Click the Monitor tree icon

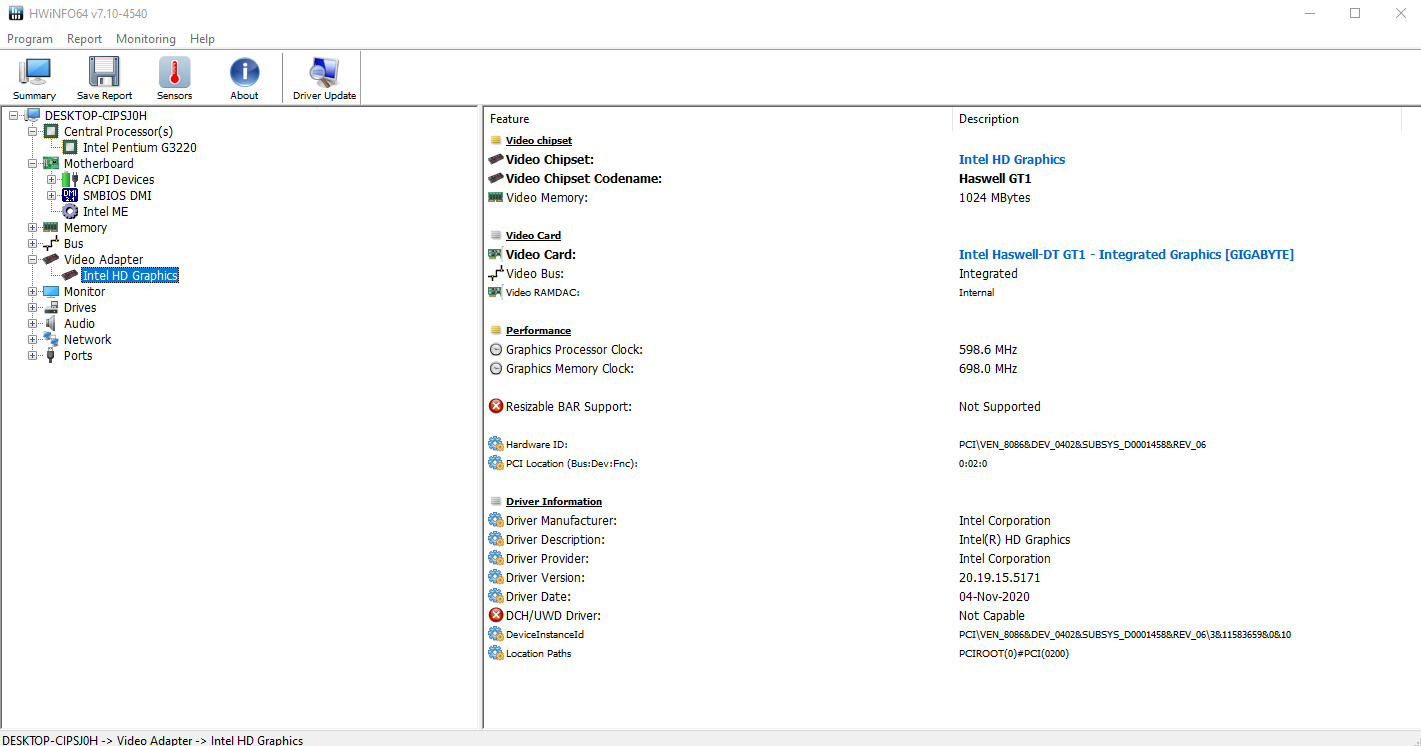[51, 291]
